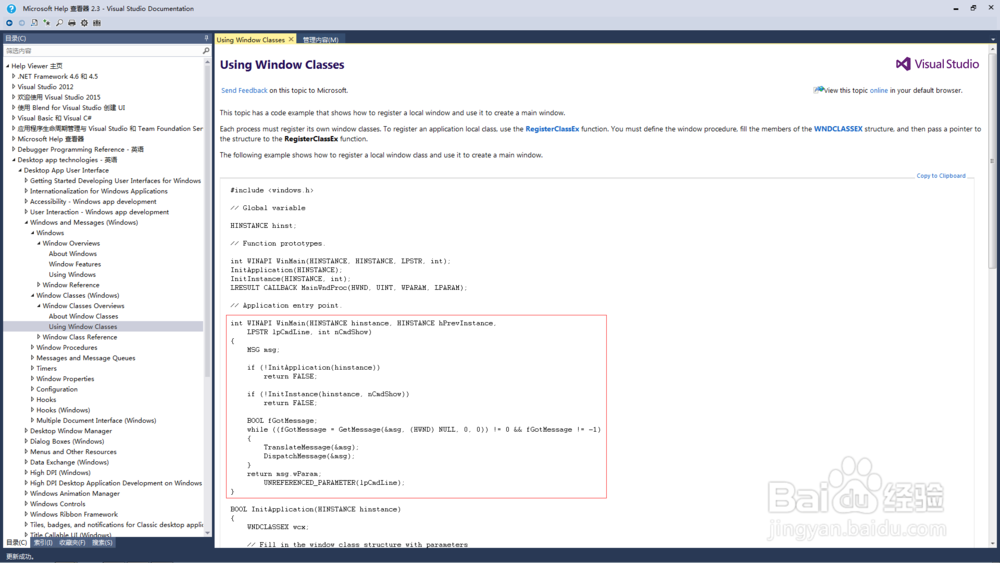Open document tab list dropdown arrow
Screen dimensions: 1000x563
pyautogui.click(x=992, y=40)
